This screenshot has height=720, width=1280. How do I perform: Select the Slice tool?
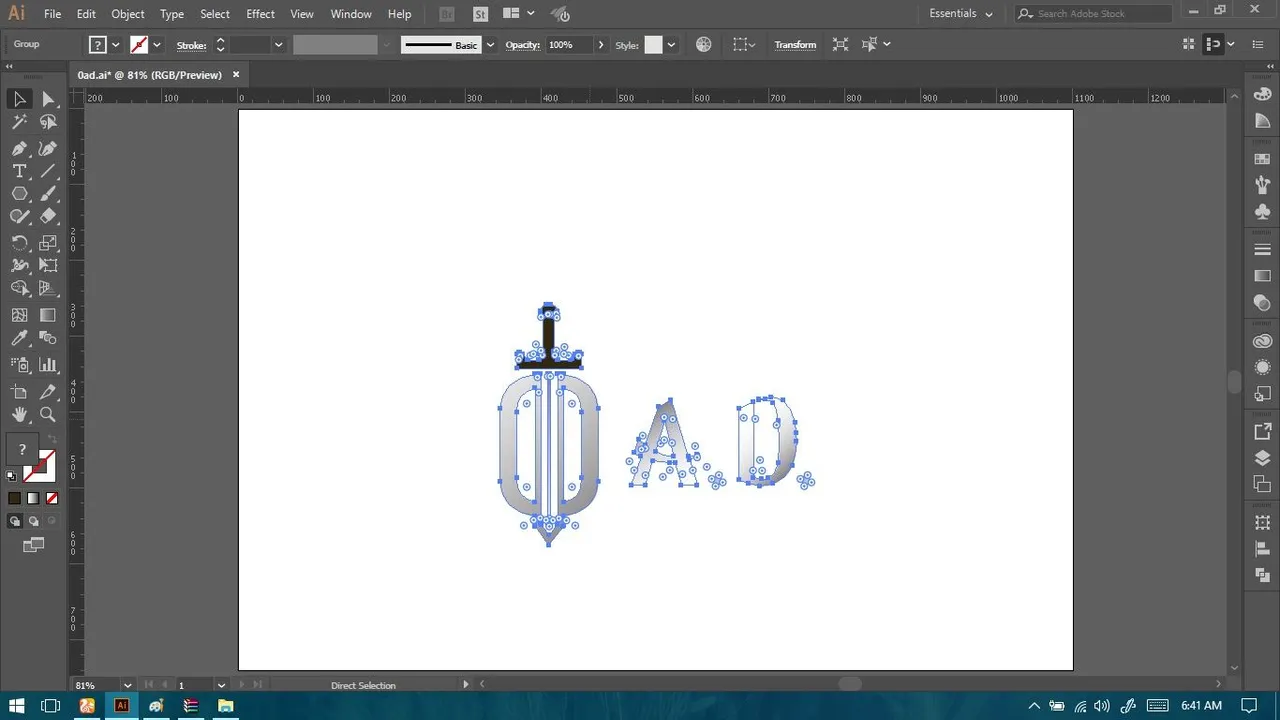point(48,392)
